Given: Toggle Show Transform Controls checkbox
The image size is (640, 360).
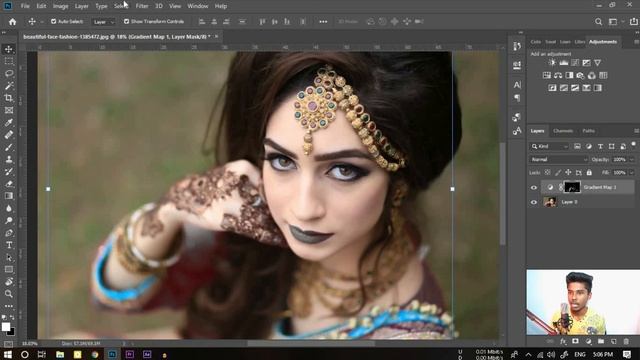Looking at the screenshot, I should pyautogui.click(x=127, y=21).
